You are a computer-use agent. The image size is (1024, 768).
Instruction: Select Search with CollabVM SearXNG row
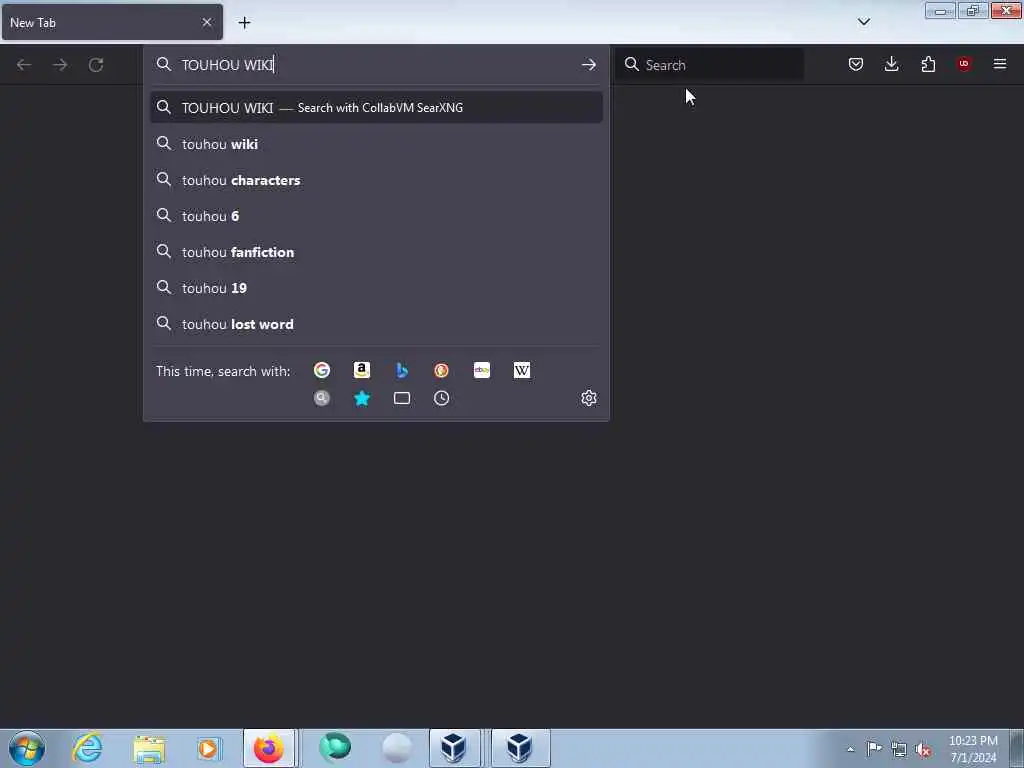pyautogui.click(x=376, y=108)
